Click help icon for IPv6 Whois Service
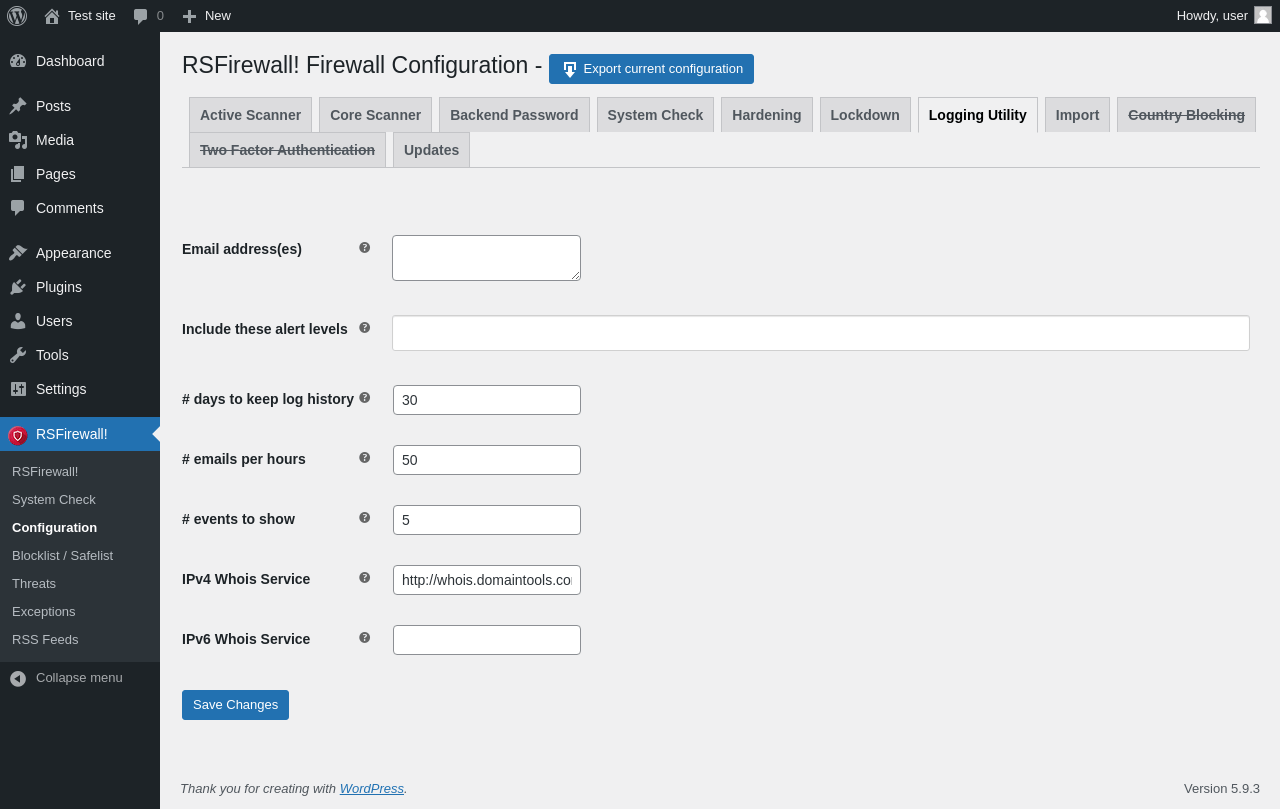The image size is (1280, 809). [x=365, y=637]
